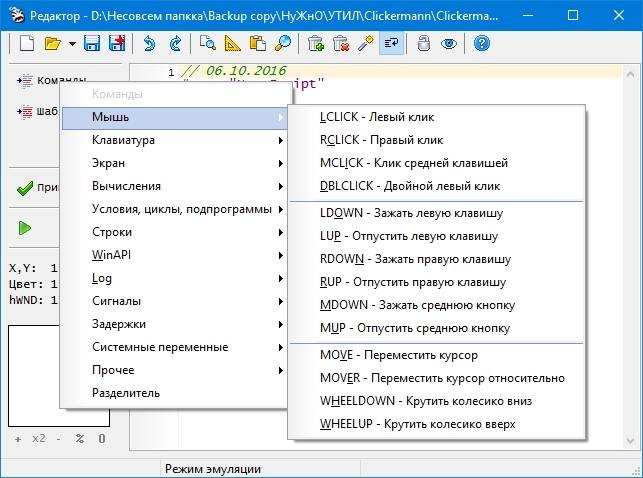Click the magnifying glass toolbar icon
This screenshot has width=643, height=478.
283,43
